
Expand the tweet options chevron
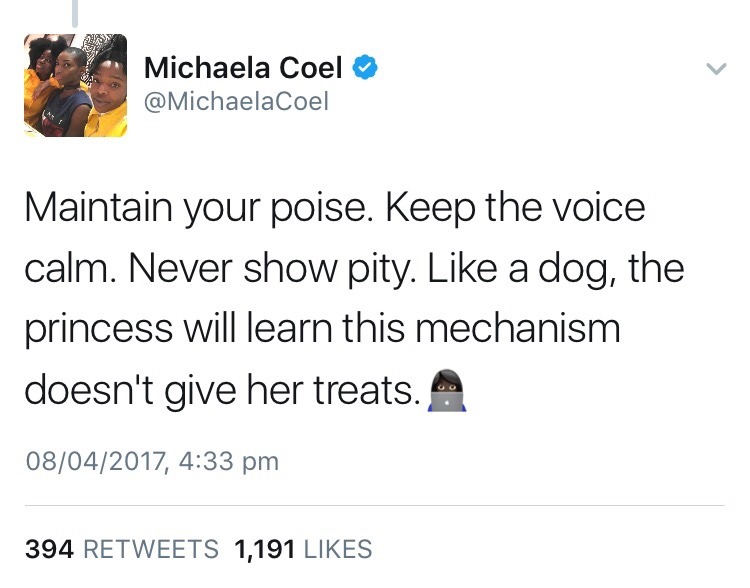coord(716,70)
